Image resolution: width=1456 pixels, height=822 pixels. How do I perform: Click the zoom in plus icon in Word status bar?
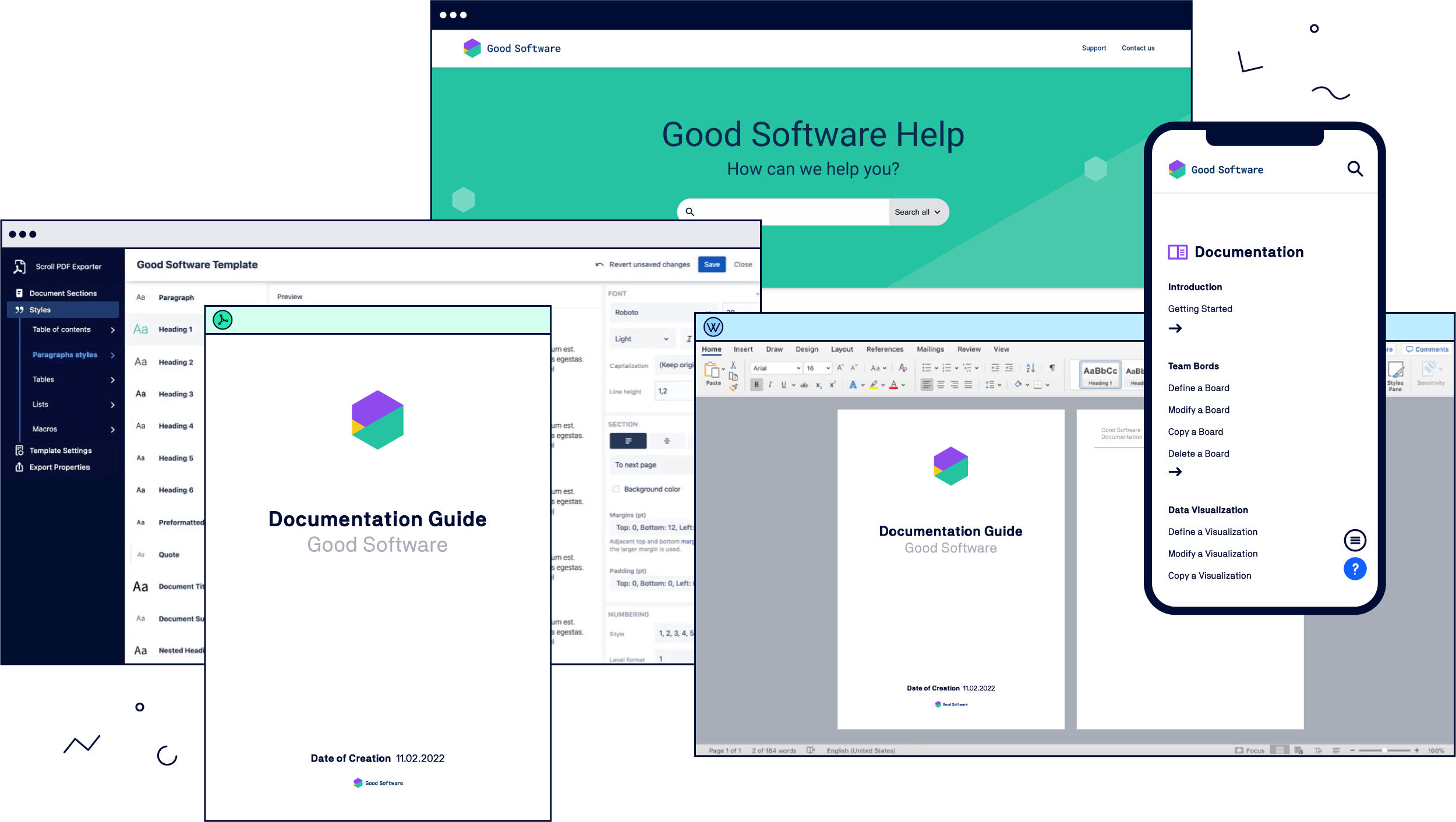click(x=1417, y=750)
